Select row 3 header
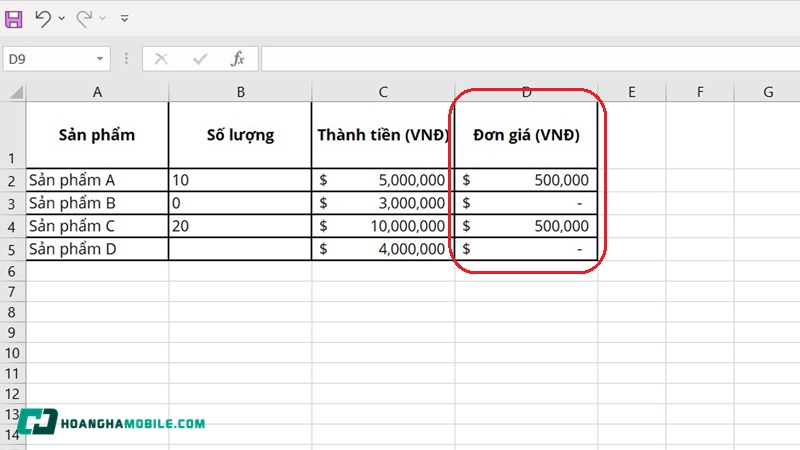This screenshot has height=450, width=800. tap(12, 204)
